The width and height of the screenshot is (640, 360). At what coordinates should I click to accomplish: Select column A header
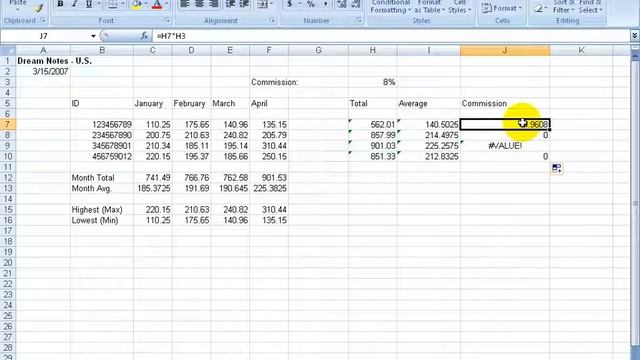(x=43, y=51)
